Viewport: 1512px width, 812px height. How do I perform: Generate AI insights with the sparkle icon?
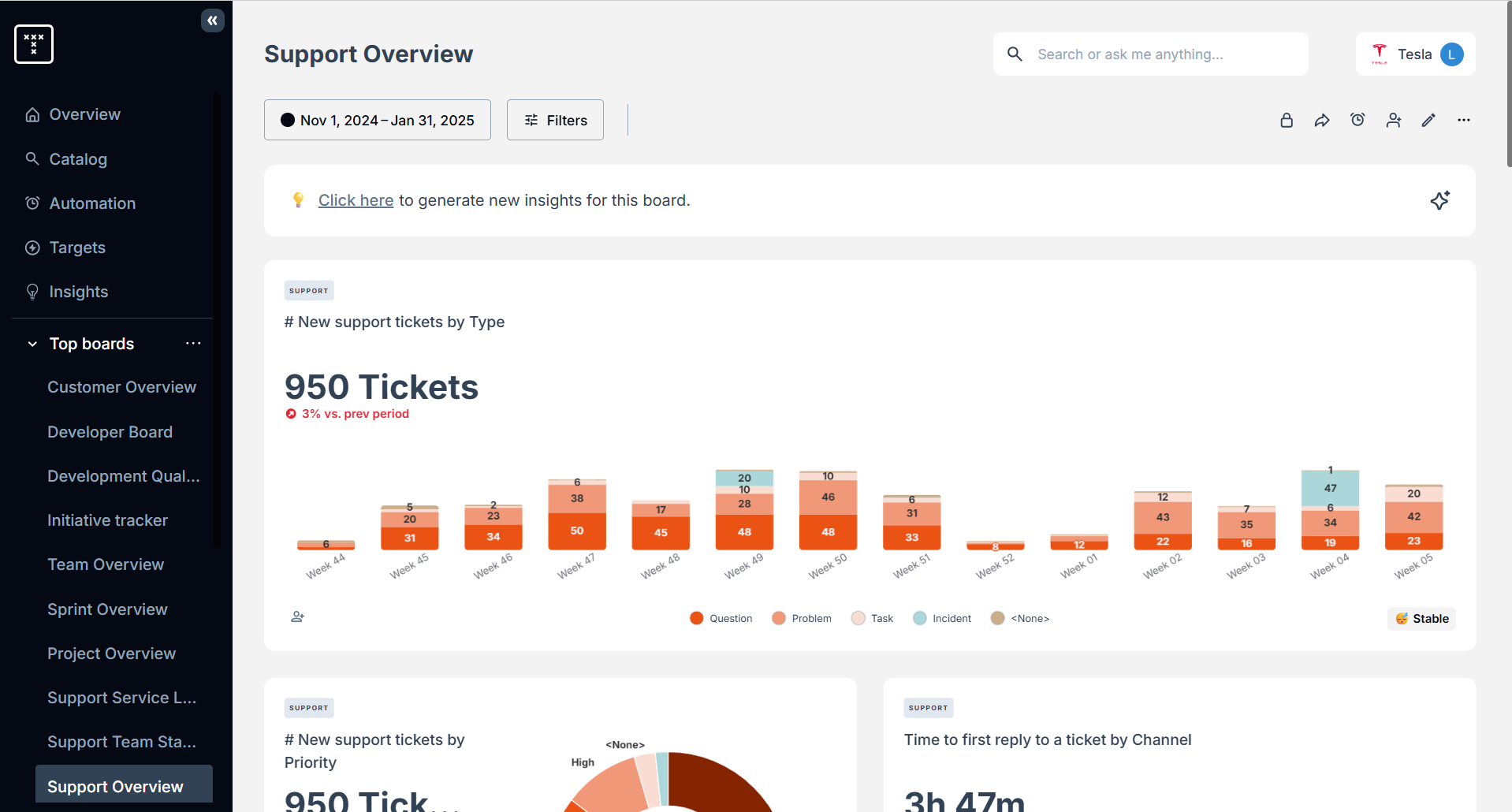point(1440,200)
